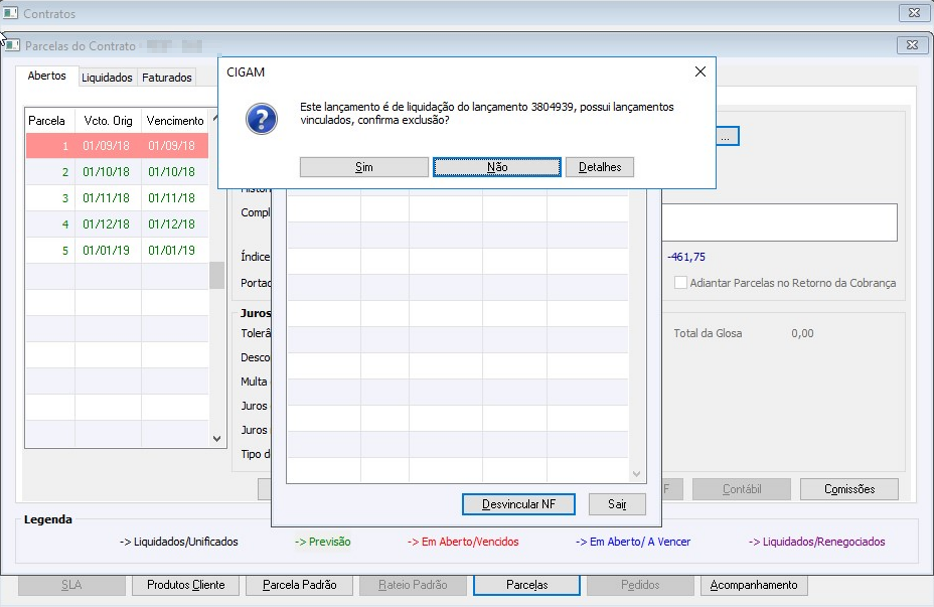934x607 pixels.
Task: Click the Pedidos bottom button
Action: 640,585
